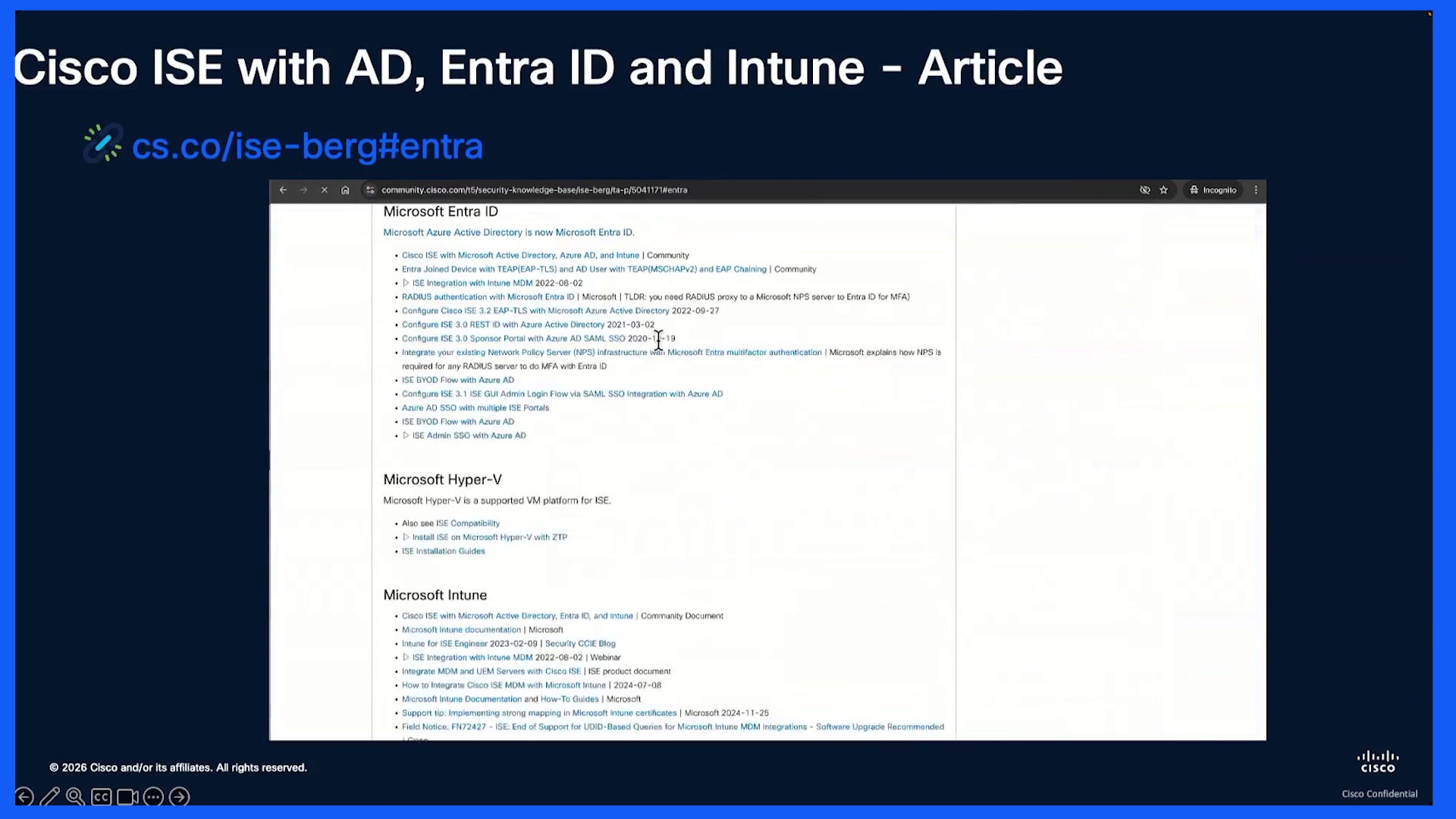Go to previous slide arrow

[24, 796]
